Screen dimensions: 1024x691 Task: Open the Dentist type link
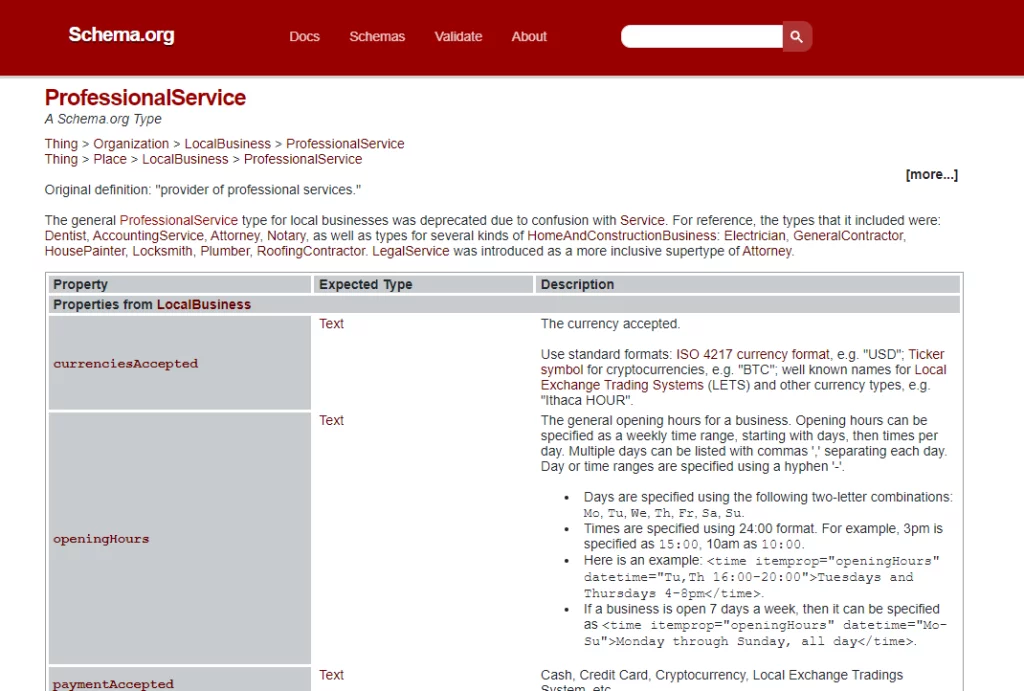pos(65,236)
